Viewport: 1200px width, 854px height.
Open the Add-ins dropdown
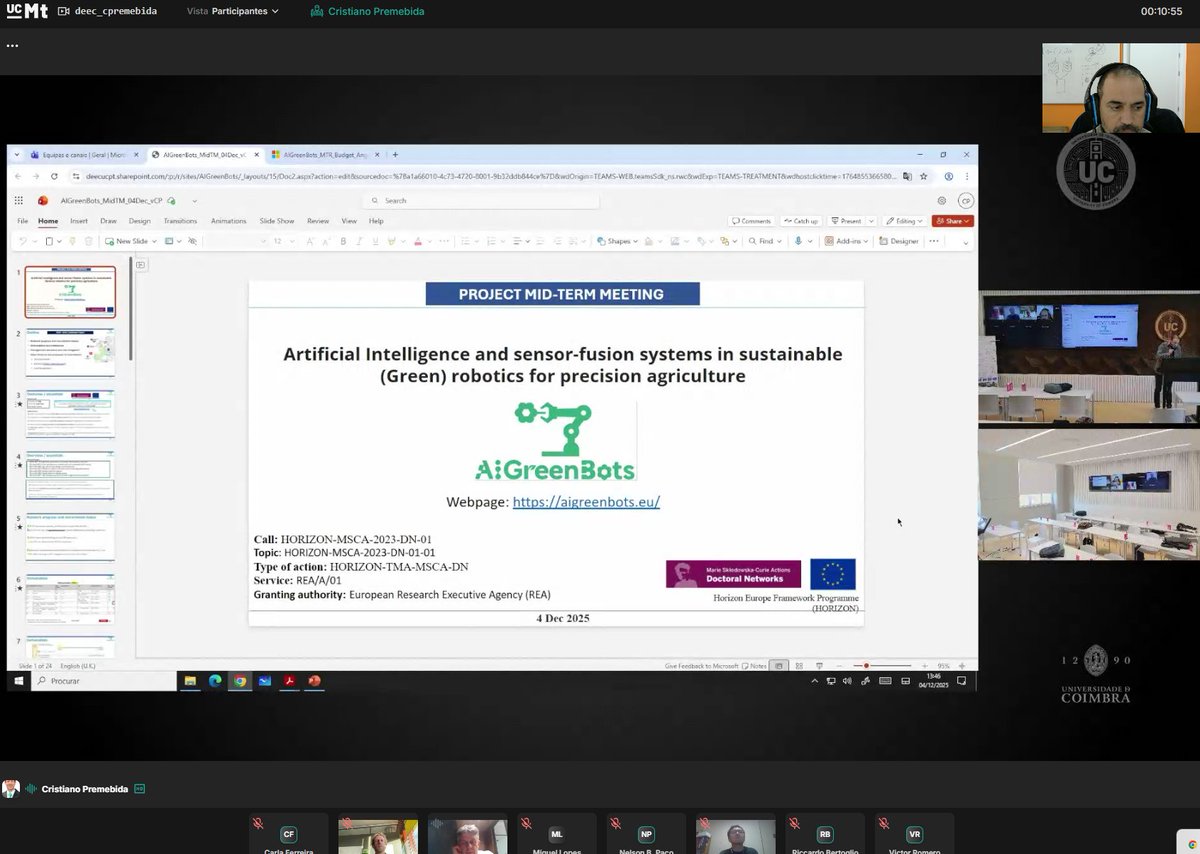tap(846, 241)
